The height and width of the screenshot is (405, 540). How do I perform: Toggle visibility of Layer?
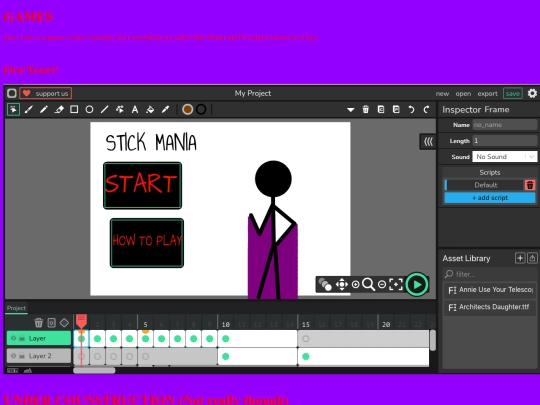(13, 338)
